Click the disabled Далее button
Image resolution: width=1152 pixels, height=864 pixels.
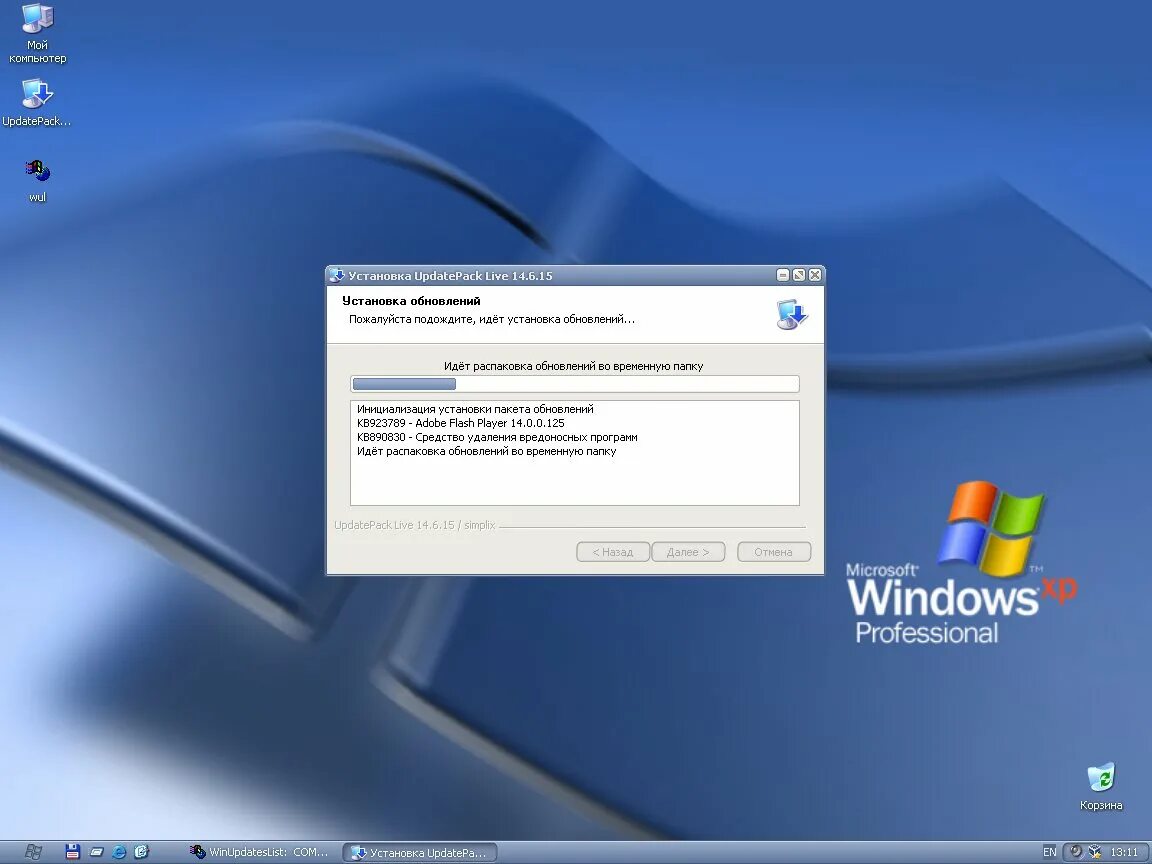pyautogui.click(x=688, y=552)
